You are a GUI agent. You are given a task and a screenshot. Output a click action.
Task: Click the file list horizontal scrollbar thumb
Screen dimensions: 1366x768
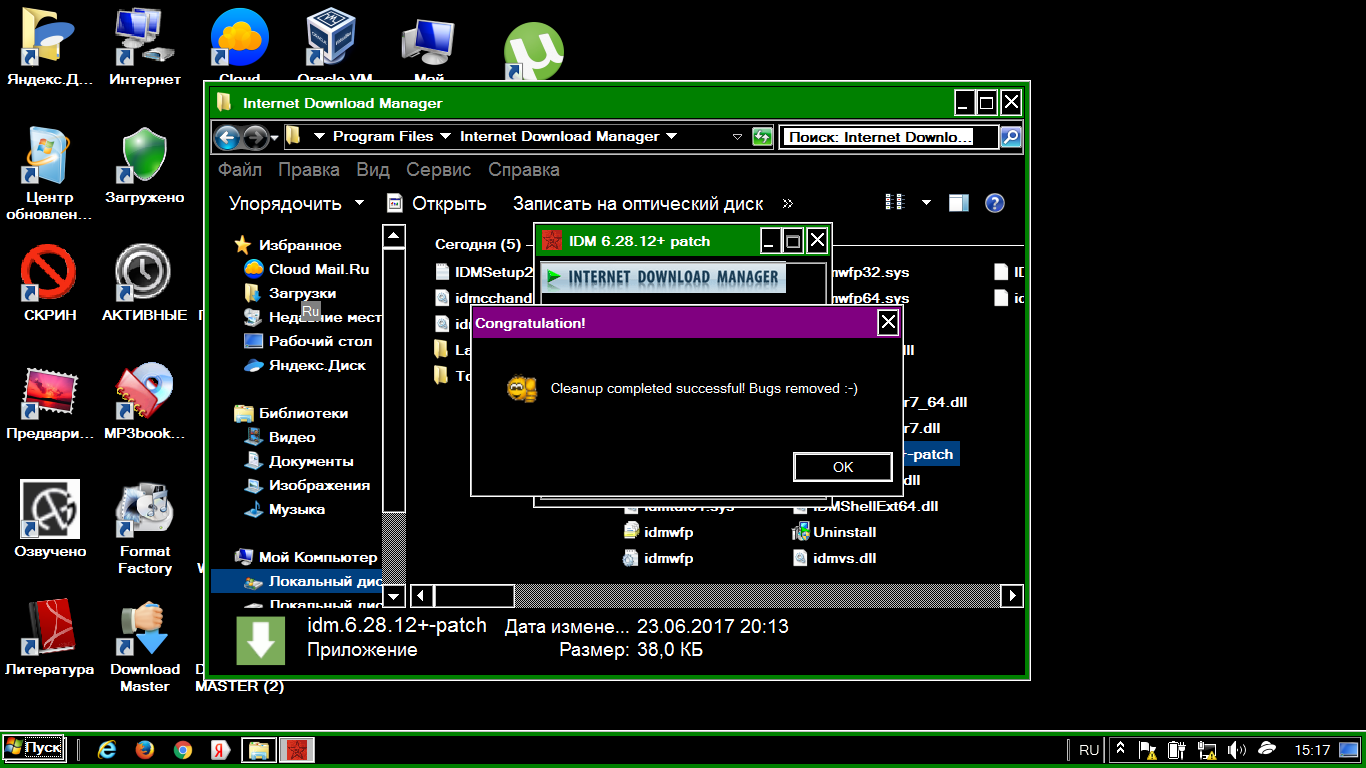coord(473,596)
